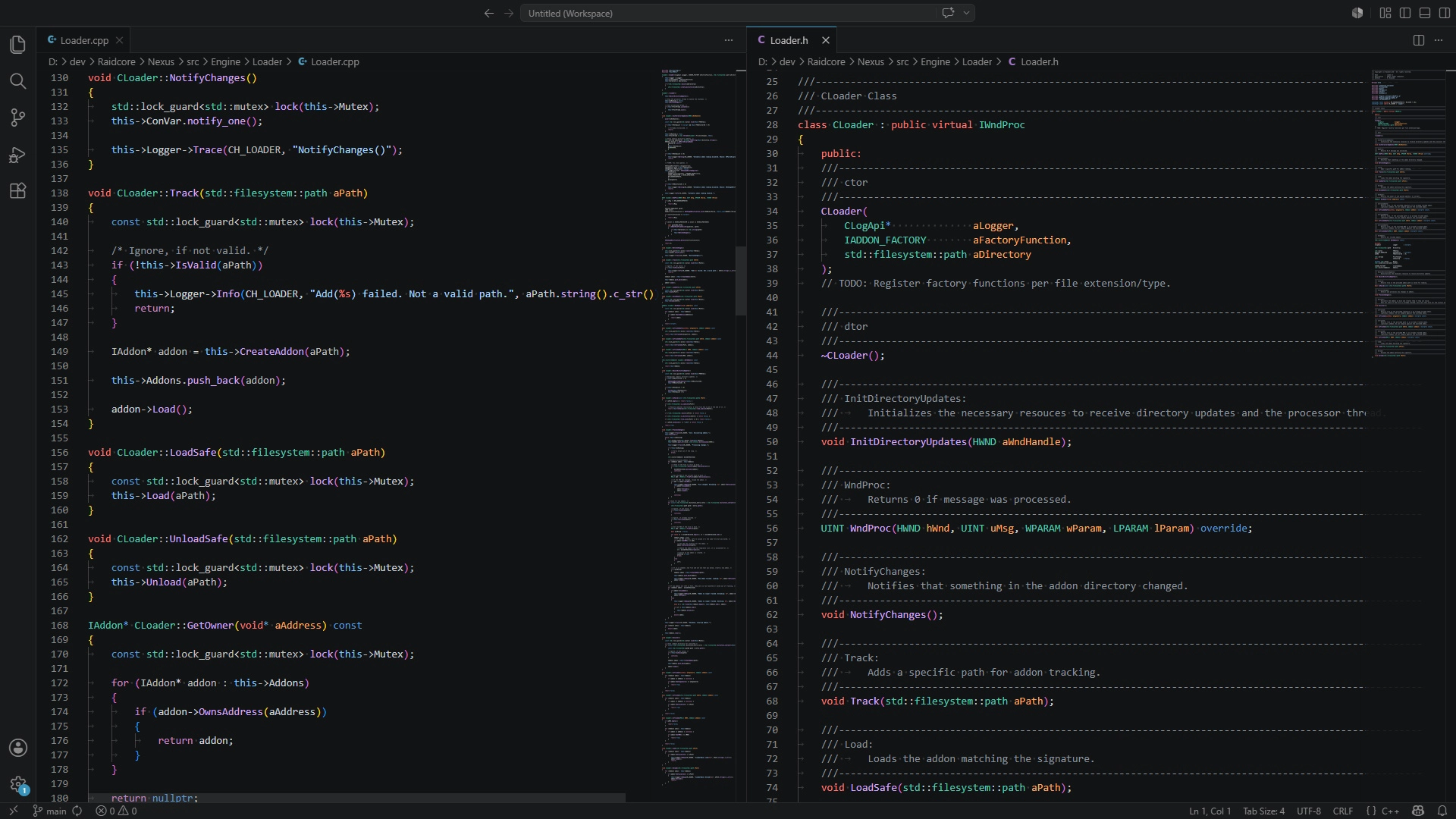
Task: Click the horizontal scrollbar in Loader.cpp editor
Action: (x=356, y=798)
